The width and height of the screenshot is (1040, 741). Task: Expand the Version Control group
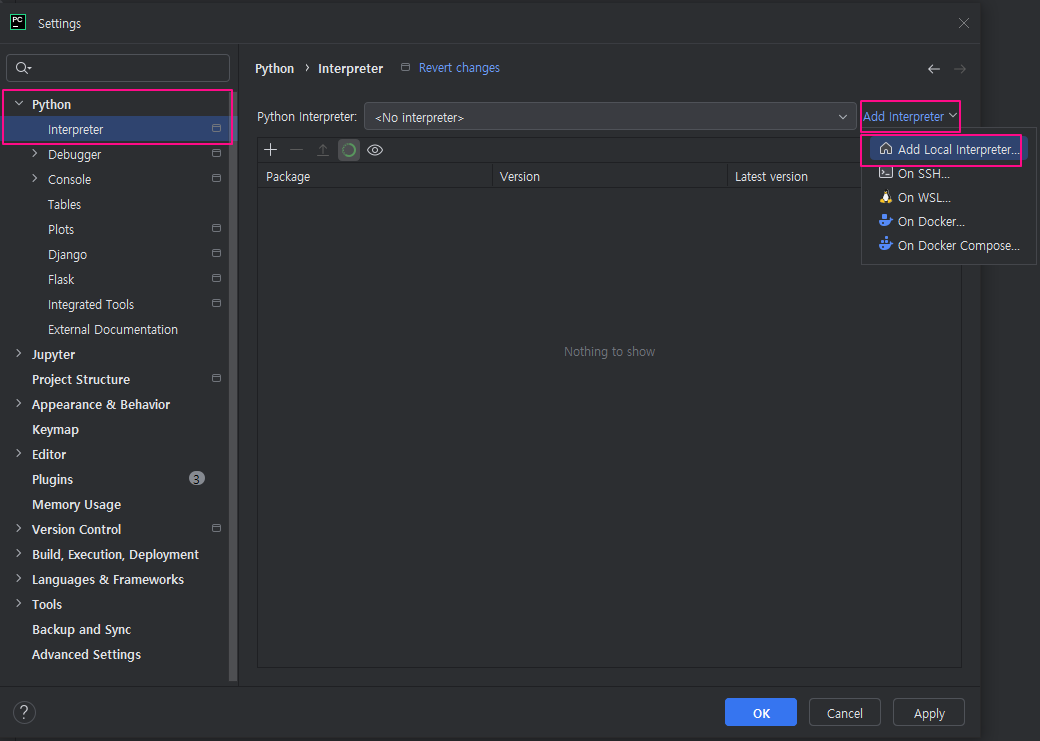pos(19,529)
